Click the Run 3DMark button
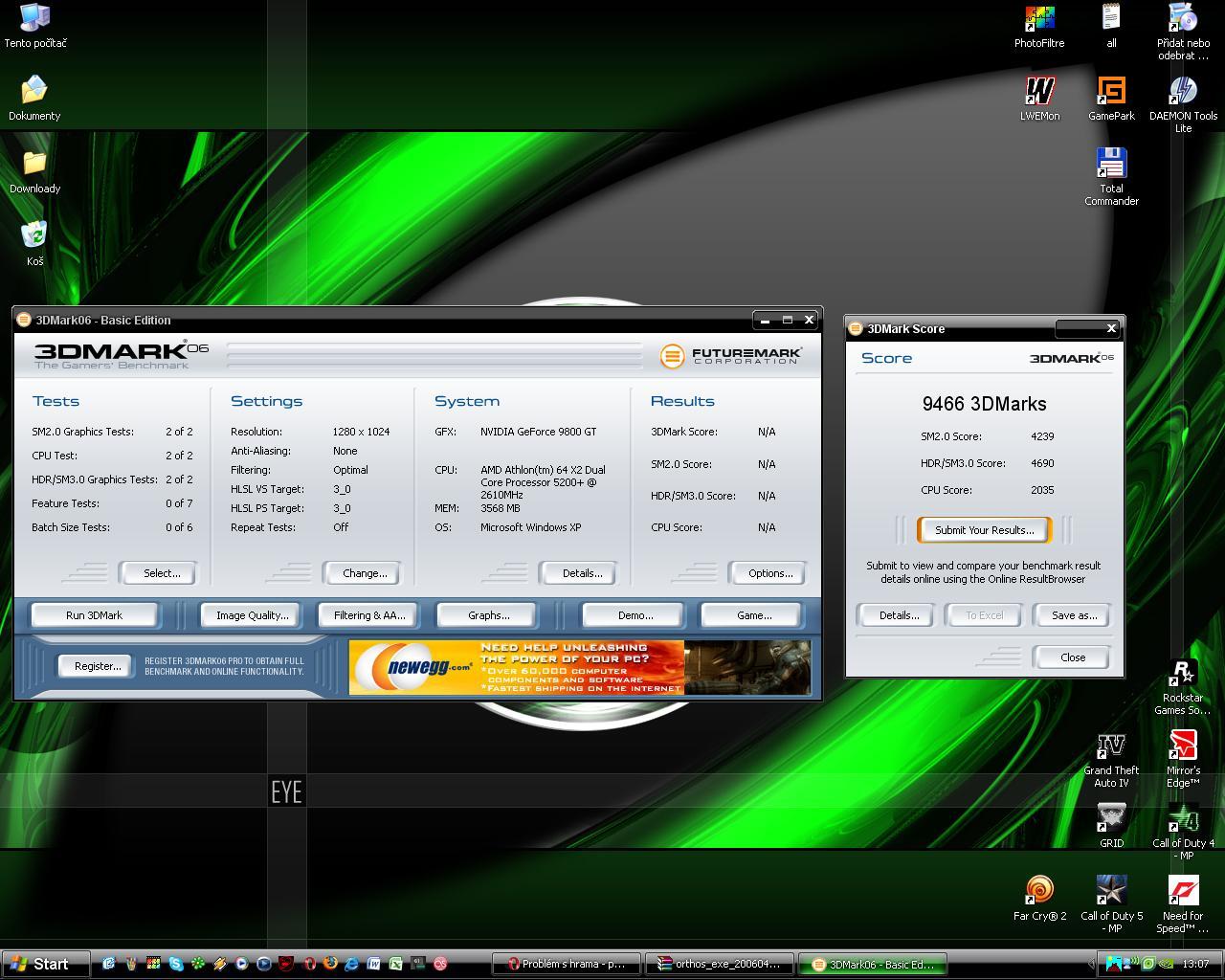Screen dimensions: 1225x980 pyautogui.click(x=94, y=615)
